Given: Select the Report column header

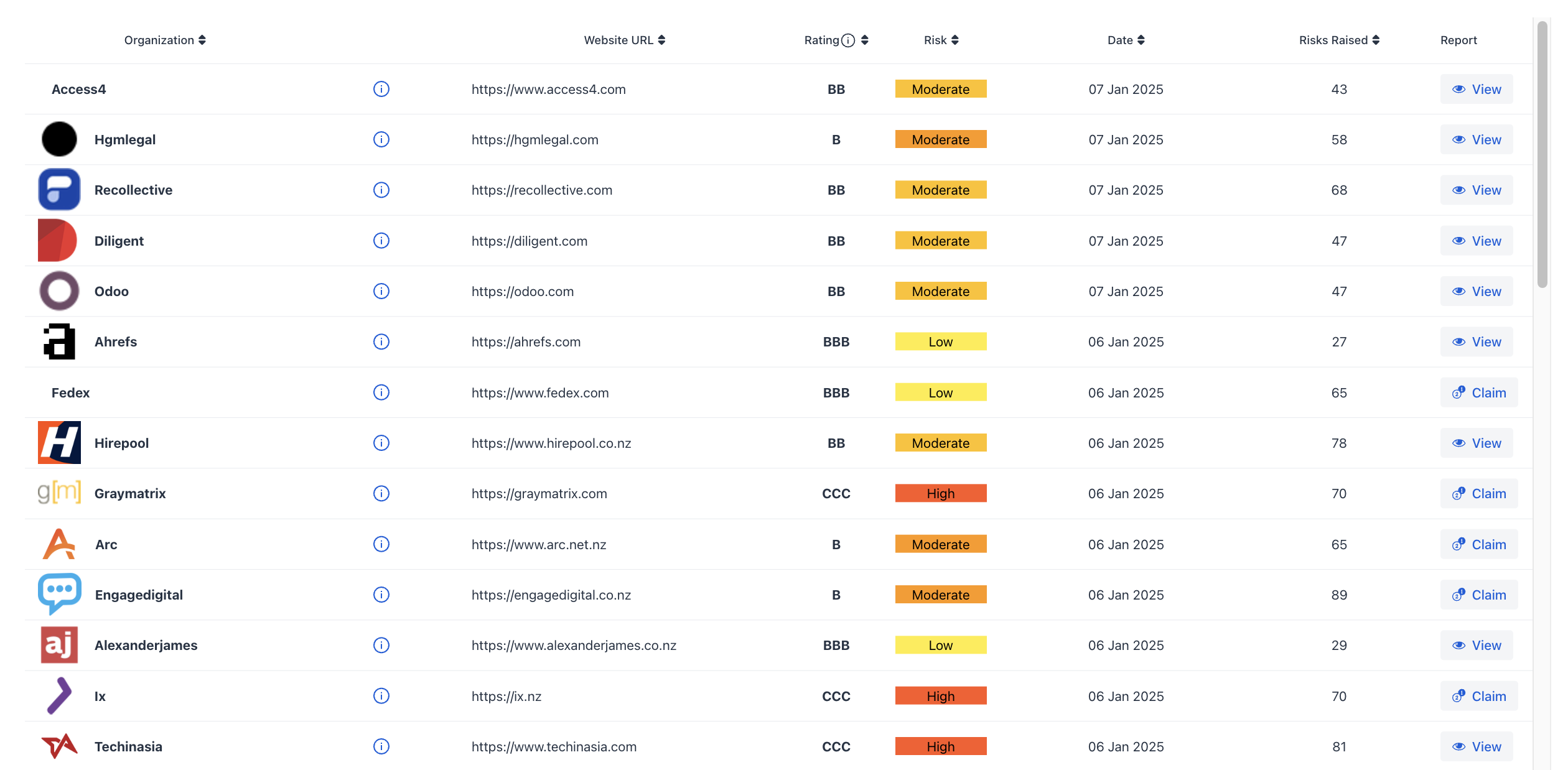Looking at the screenshot, I should point(1458,40).
